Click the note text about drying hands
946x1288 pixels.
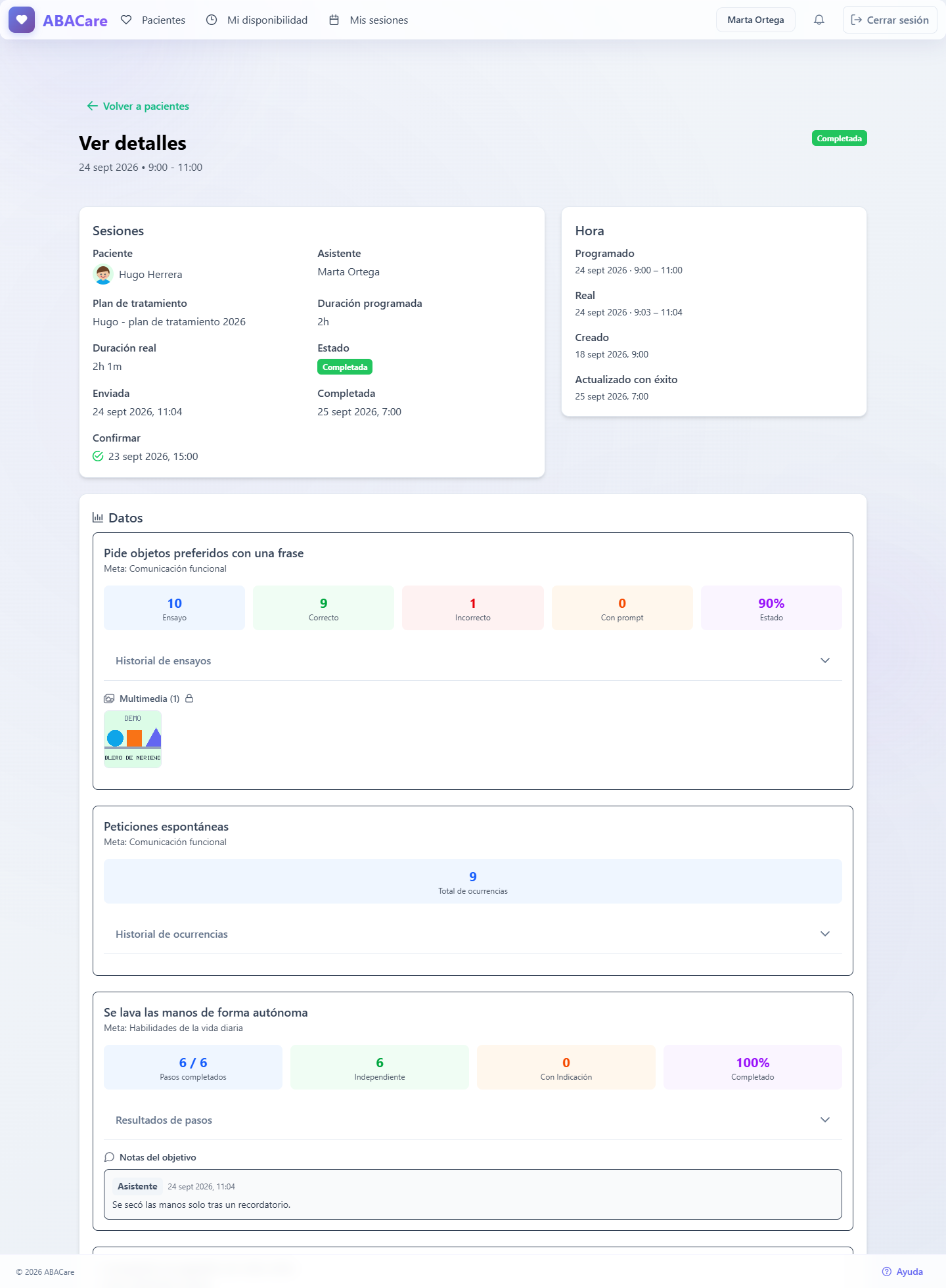click(x=201, y=1205)
